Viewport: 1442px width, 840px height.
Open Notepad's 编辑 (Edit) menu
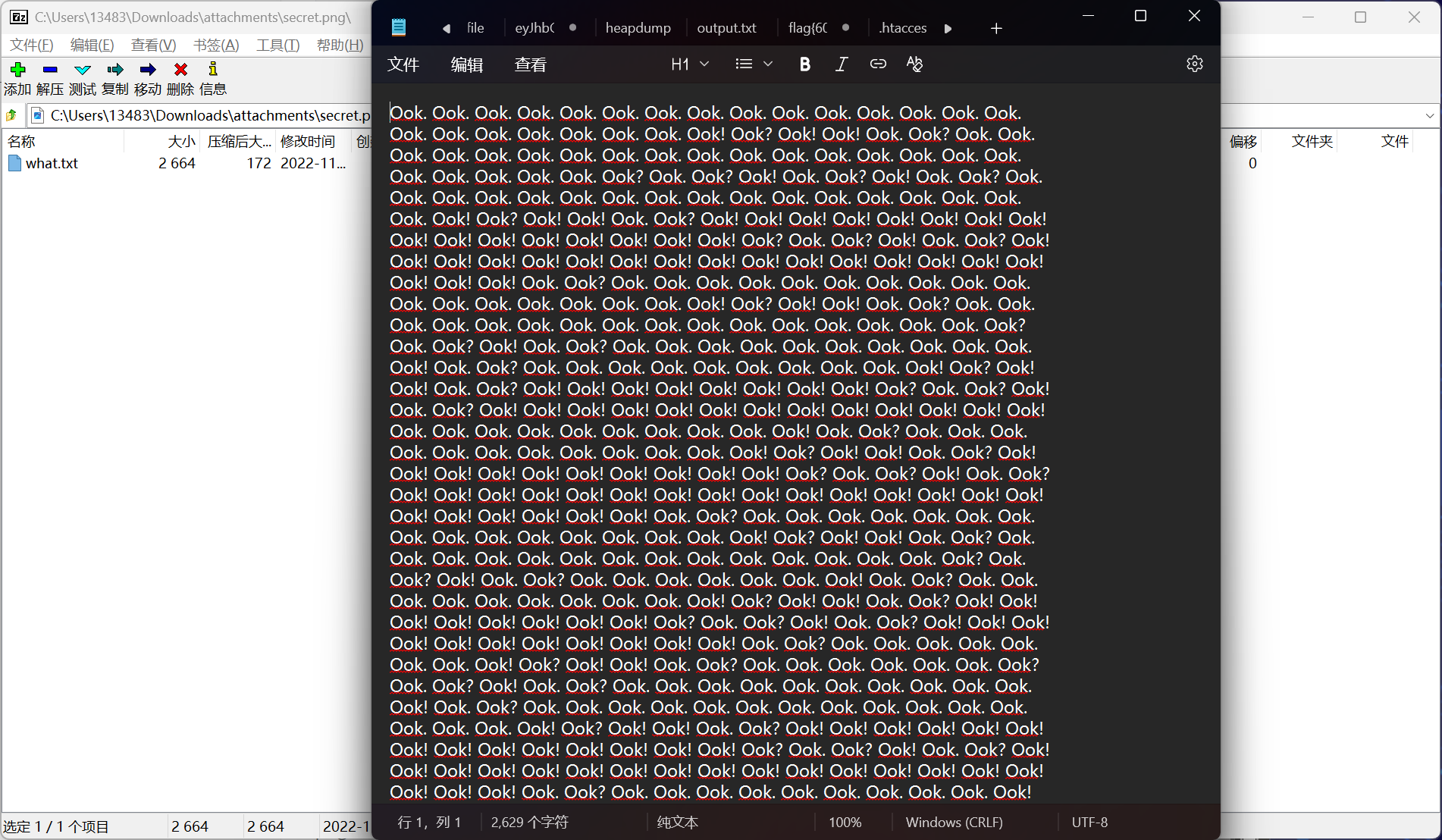pyautogui.click(x=466, y=65)
